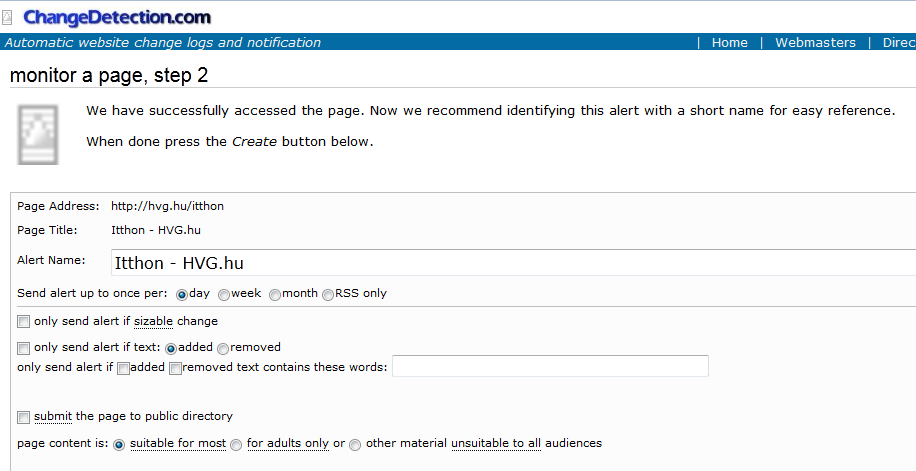Select the day alert frequency
The width and height of the screenshot is (916, 471).
(x=182, y=295)
